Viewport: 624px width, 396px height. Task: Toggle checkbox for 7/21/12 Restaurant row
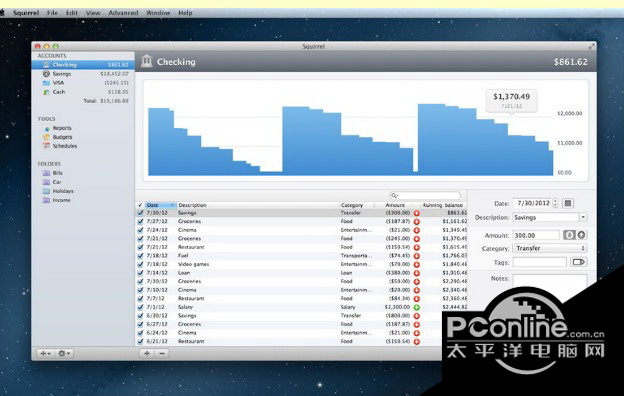[140, 247]
